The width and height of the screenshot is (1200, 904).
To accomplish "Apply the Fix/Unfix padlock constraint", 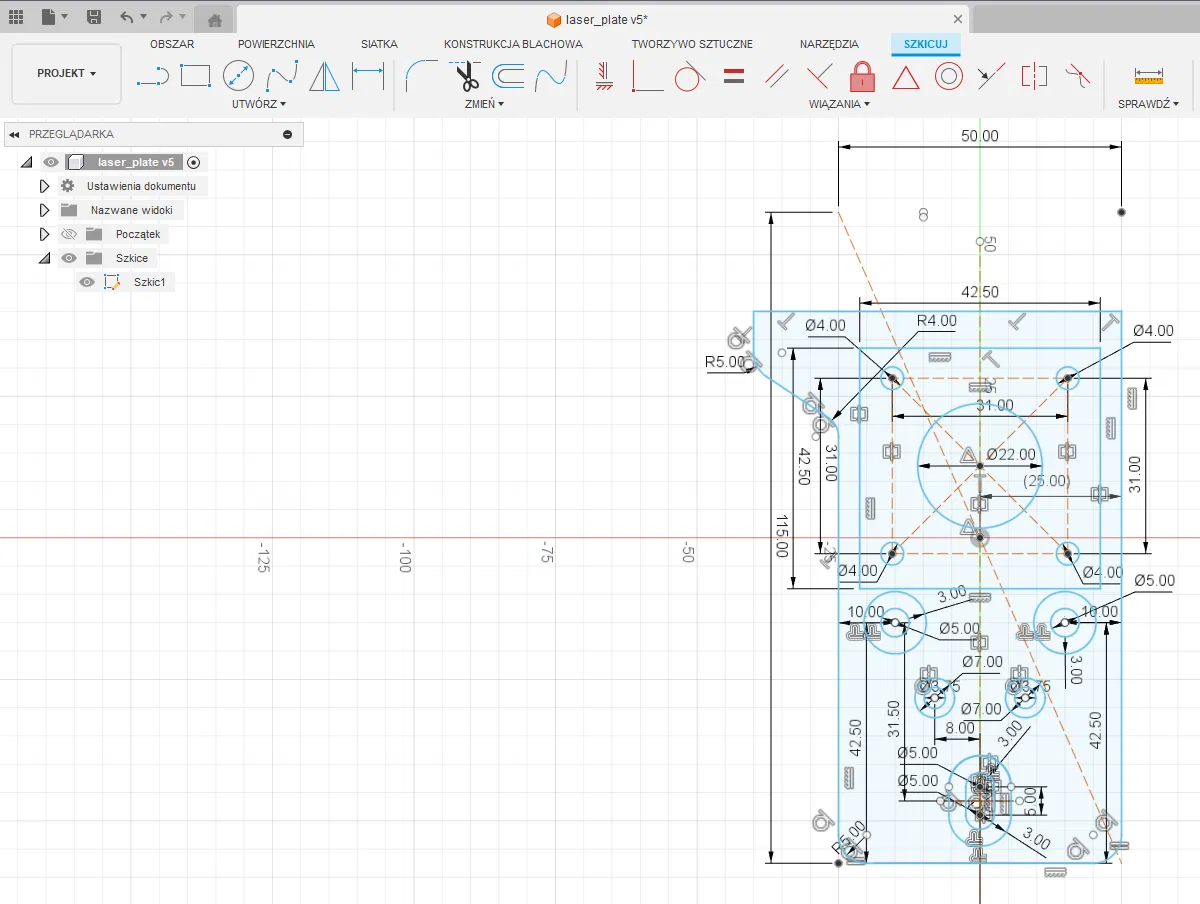I will pyautogui.click(x=862, y=76).
